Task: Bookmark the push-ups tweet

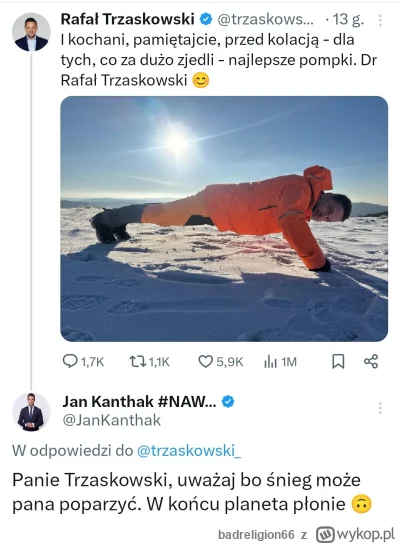Action: coord(338,362)
